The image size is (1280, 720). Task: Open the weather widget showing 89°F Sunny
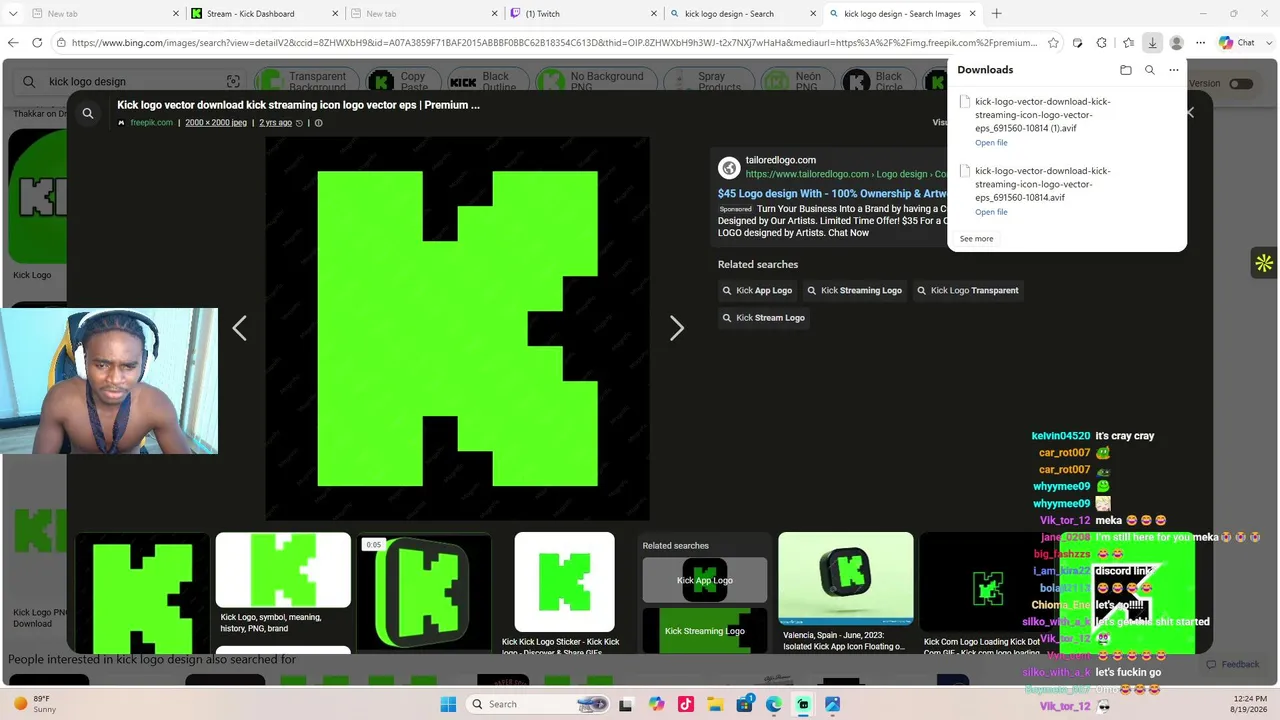(36, 704)
